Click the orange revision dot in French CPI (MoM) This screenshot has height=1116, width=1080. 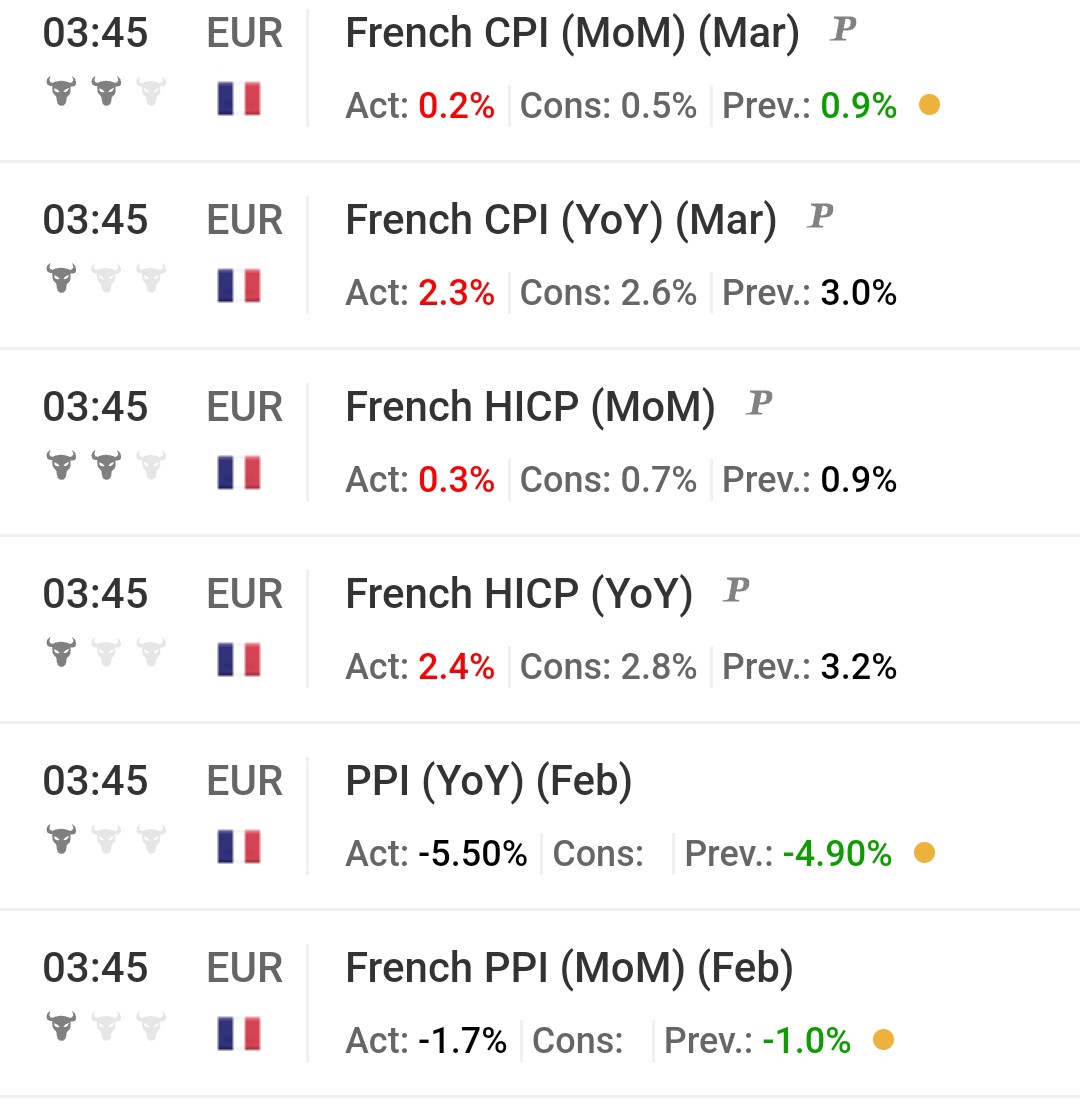(x=929, y=105)
